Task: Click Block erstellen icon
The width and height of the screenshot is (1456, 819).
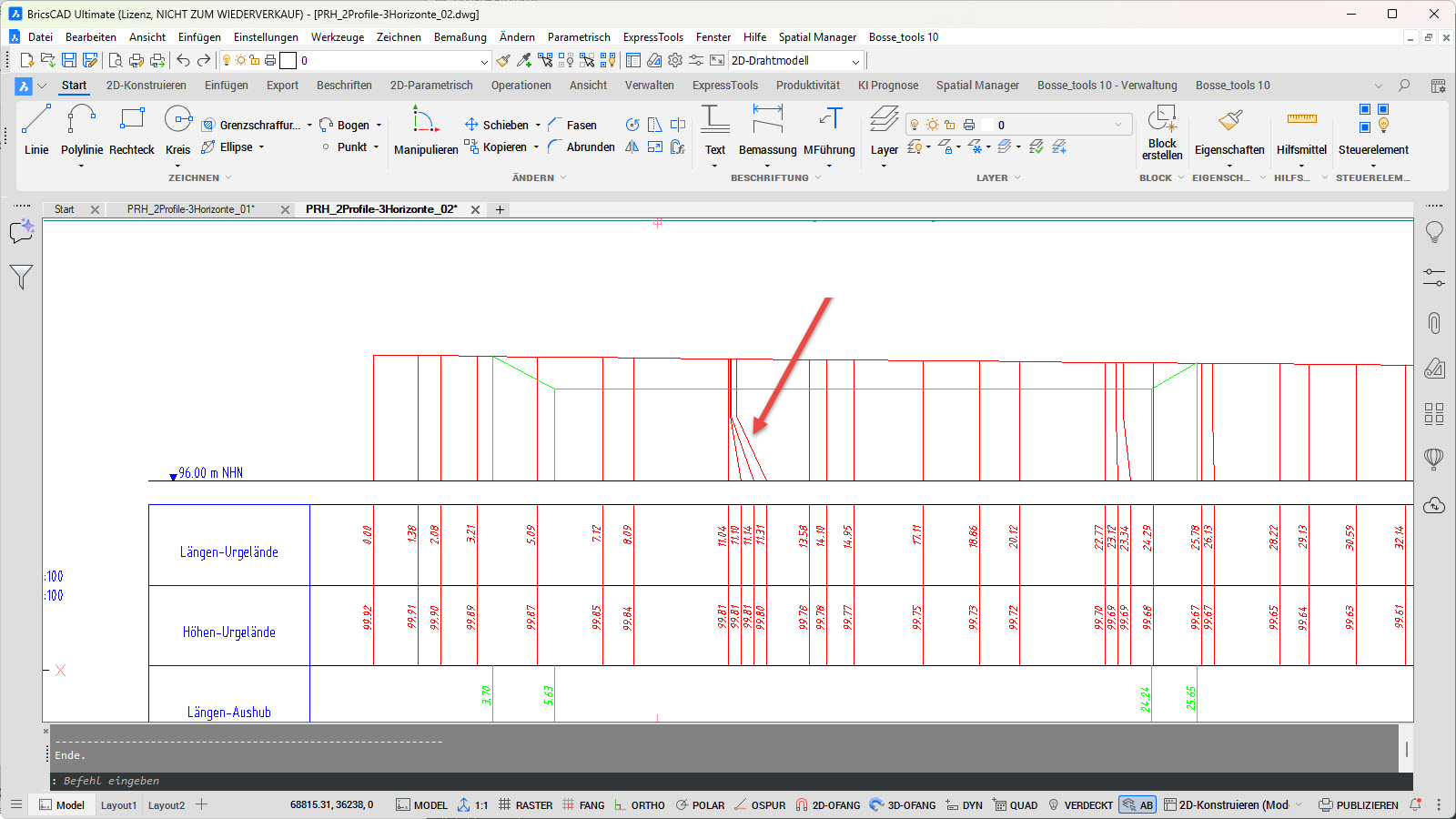Action: pyautogui.click(x=1162, y=133)
